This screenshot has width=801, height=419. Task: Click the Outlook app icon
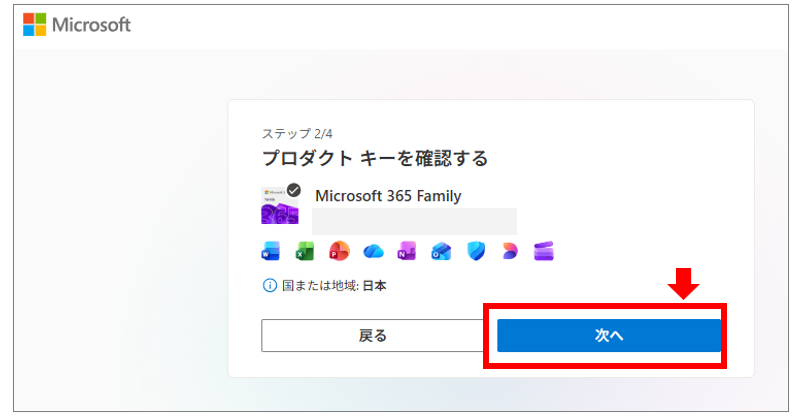tap(441, 251)
